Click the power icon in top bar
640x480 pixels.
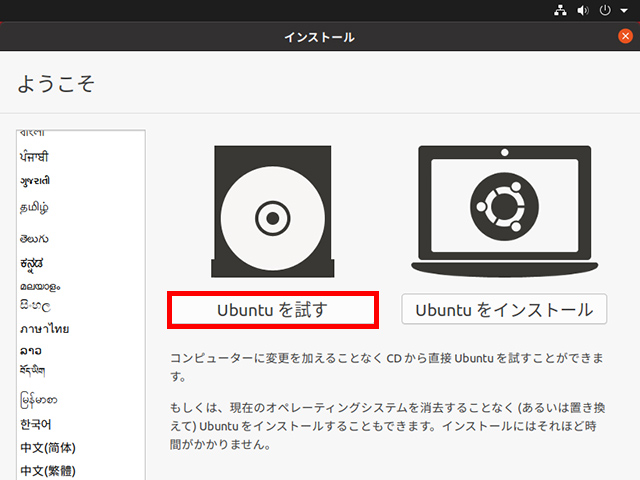(x=605, y=10)
